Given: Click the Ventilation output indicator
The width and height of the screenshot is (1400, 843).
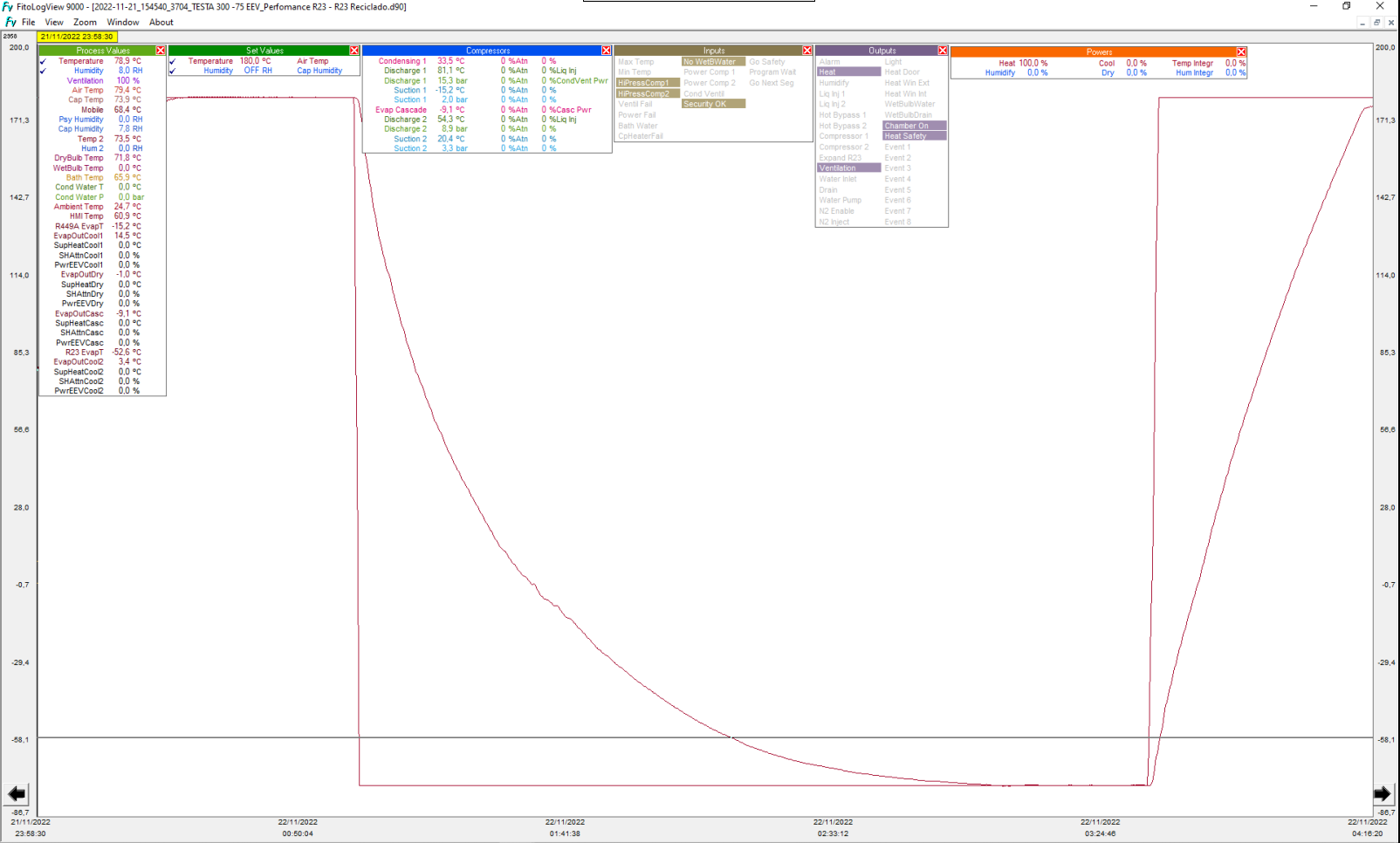Looking at the screenshot, I should coord(848,168).
